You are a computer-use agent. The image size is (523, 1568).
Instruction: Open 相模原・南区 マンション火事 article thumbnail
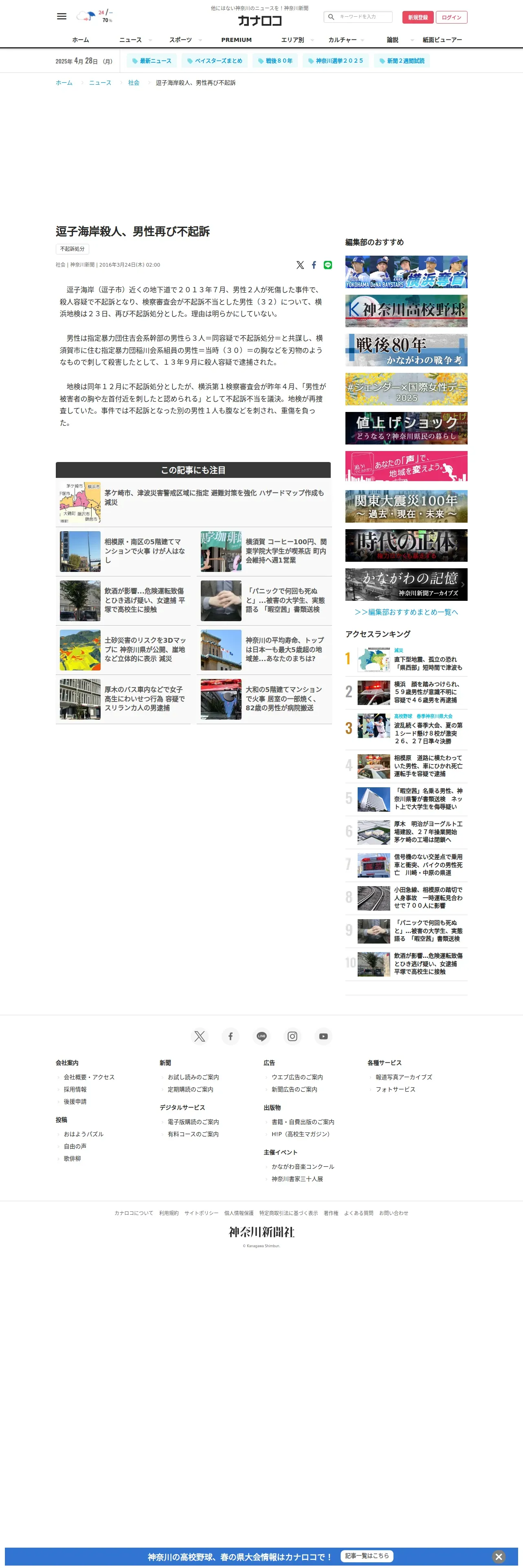[80, 552]
